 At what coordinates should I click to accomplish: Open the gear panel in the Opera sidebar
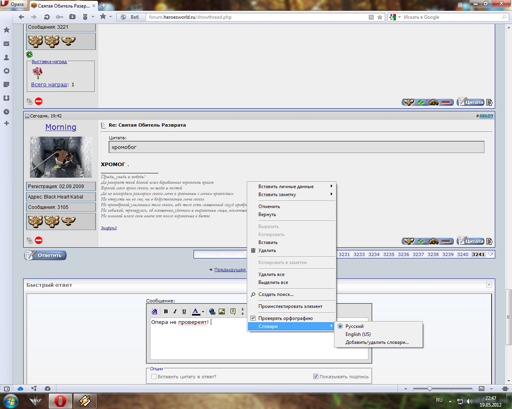tap(6, 71)
